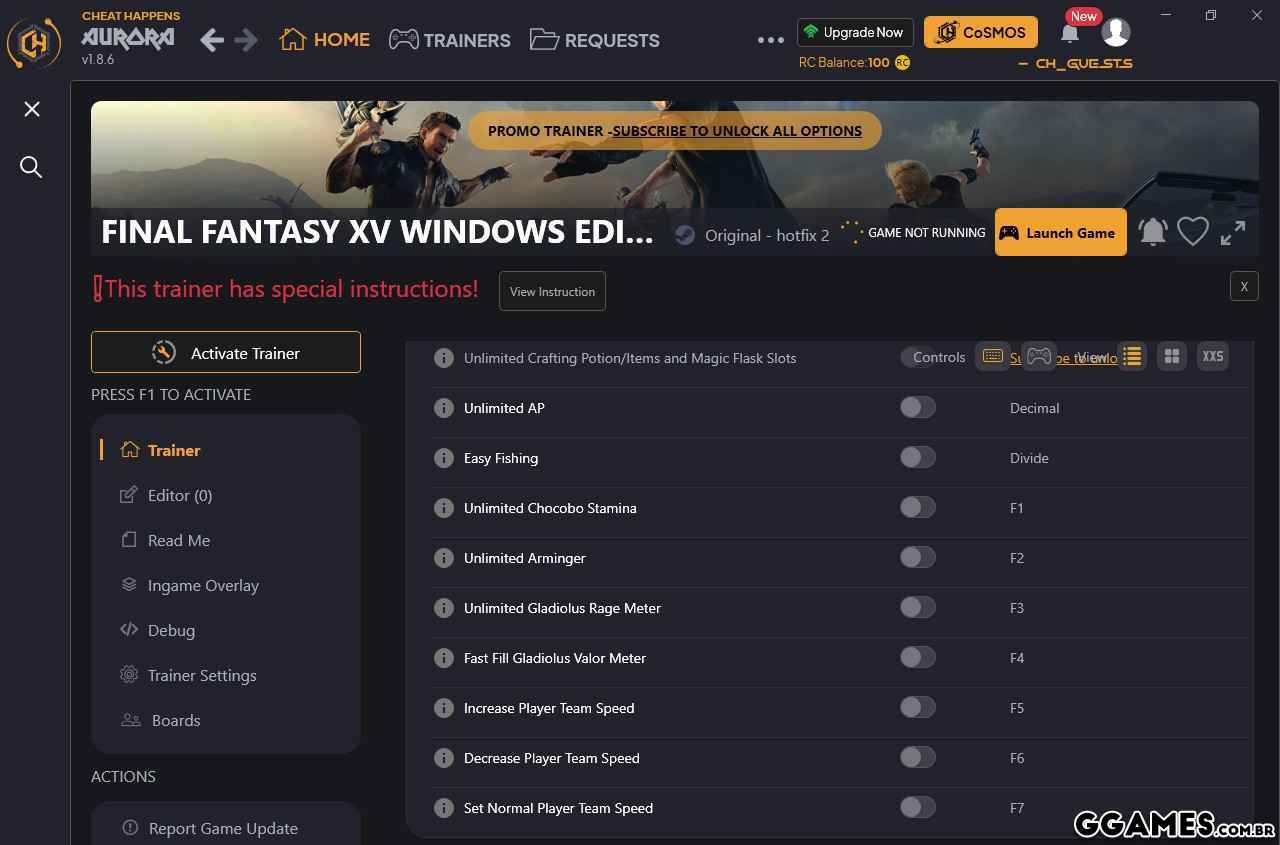Open the user profile avatar
The height and width of the screenshot is (845, 1280).
click(x=1116, y=32)
